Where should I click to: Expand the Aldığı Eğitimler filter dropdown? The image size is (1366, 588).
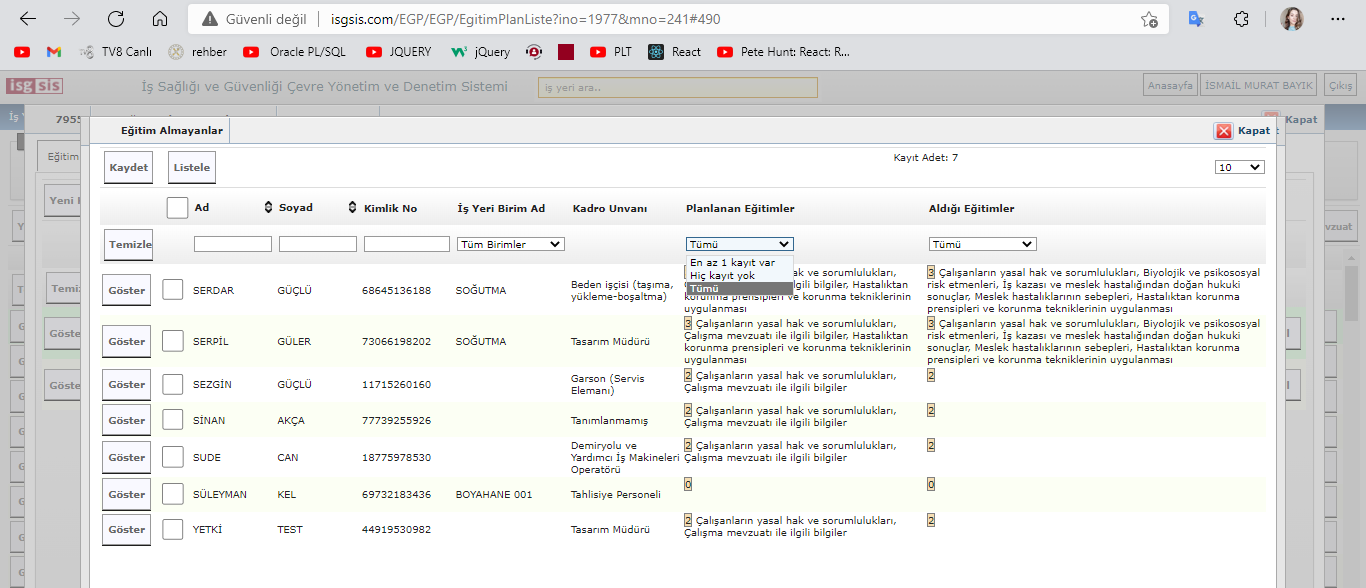tap(982, 244)
